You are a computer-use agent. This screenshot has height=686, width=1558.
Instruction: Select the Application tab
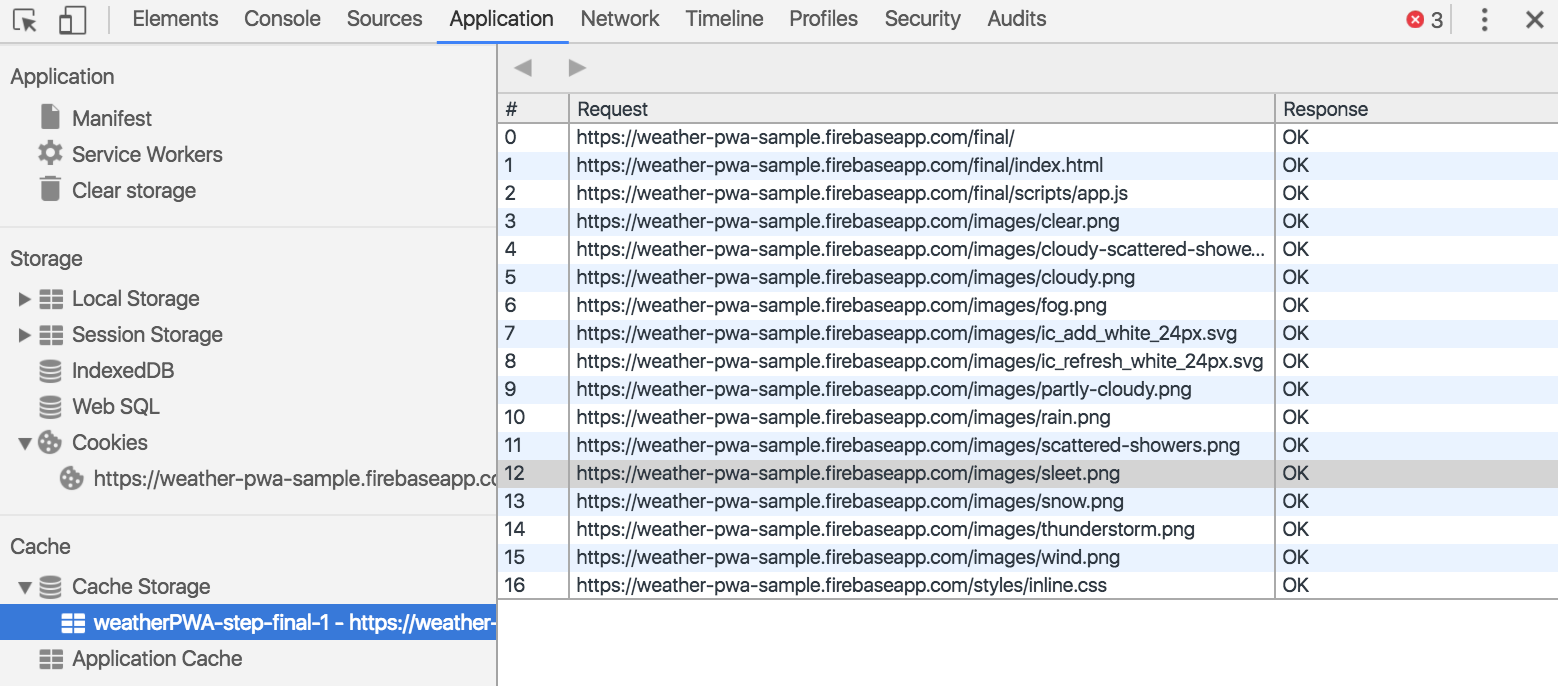501,19
